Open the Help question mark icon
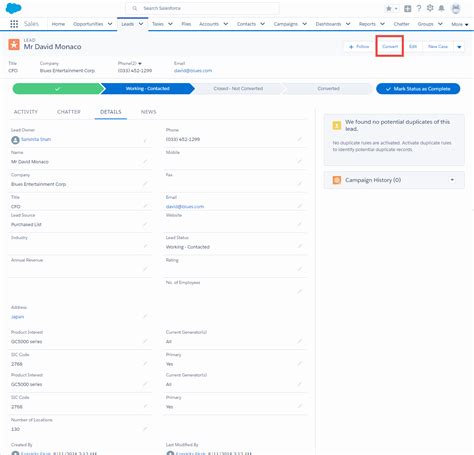 [x=419, y=9]
